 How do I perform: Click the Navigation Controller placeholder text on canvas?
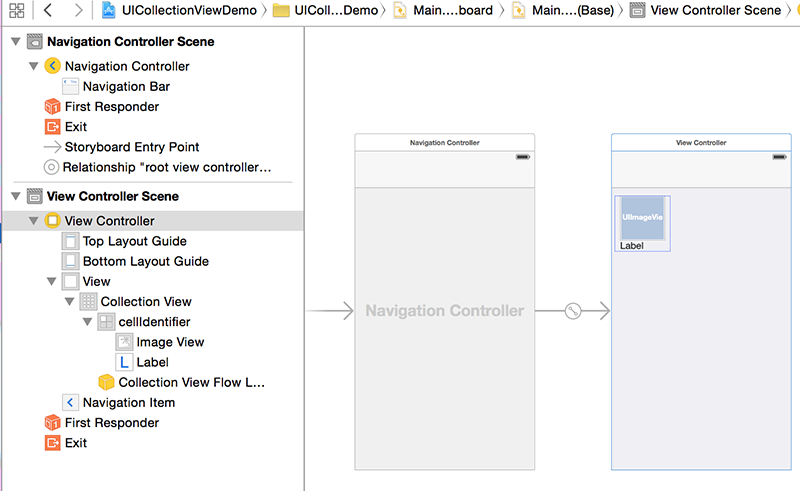(x=445, y=310)
